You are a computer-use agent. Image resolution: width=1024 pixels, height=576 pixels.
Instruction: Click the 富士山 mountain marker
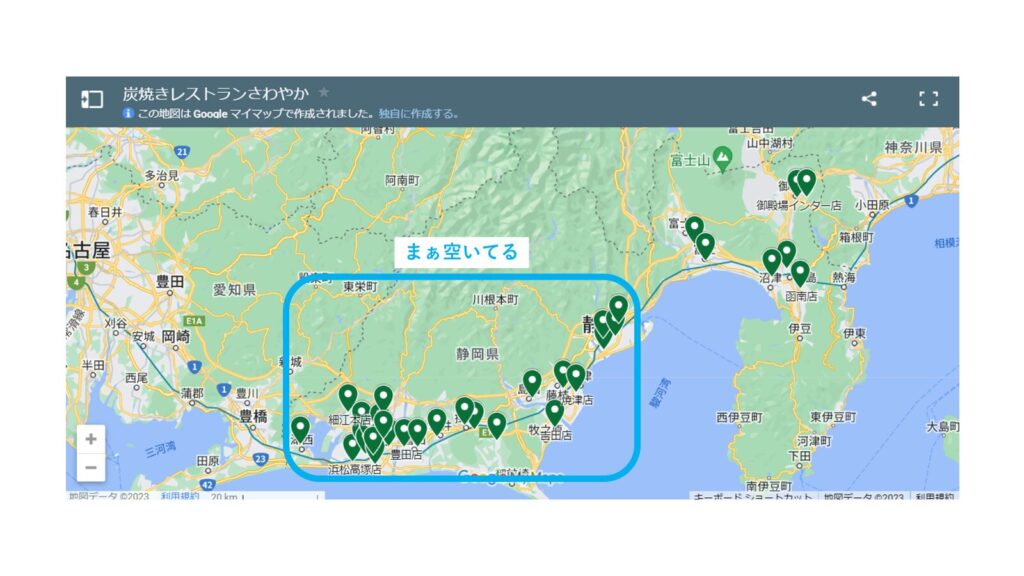pos(722,159)
